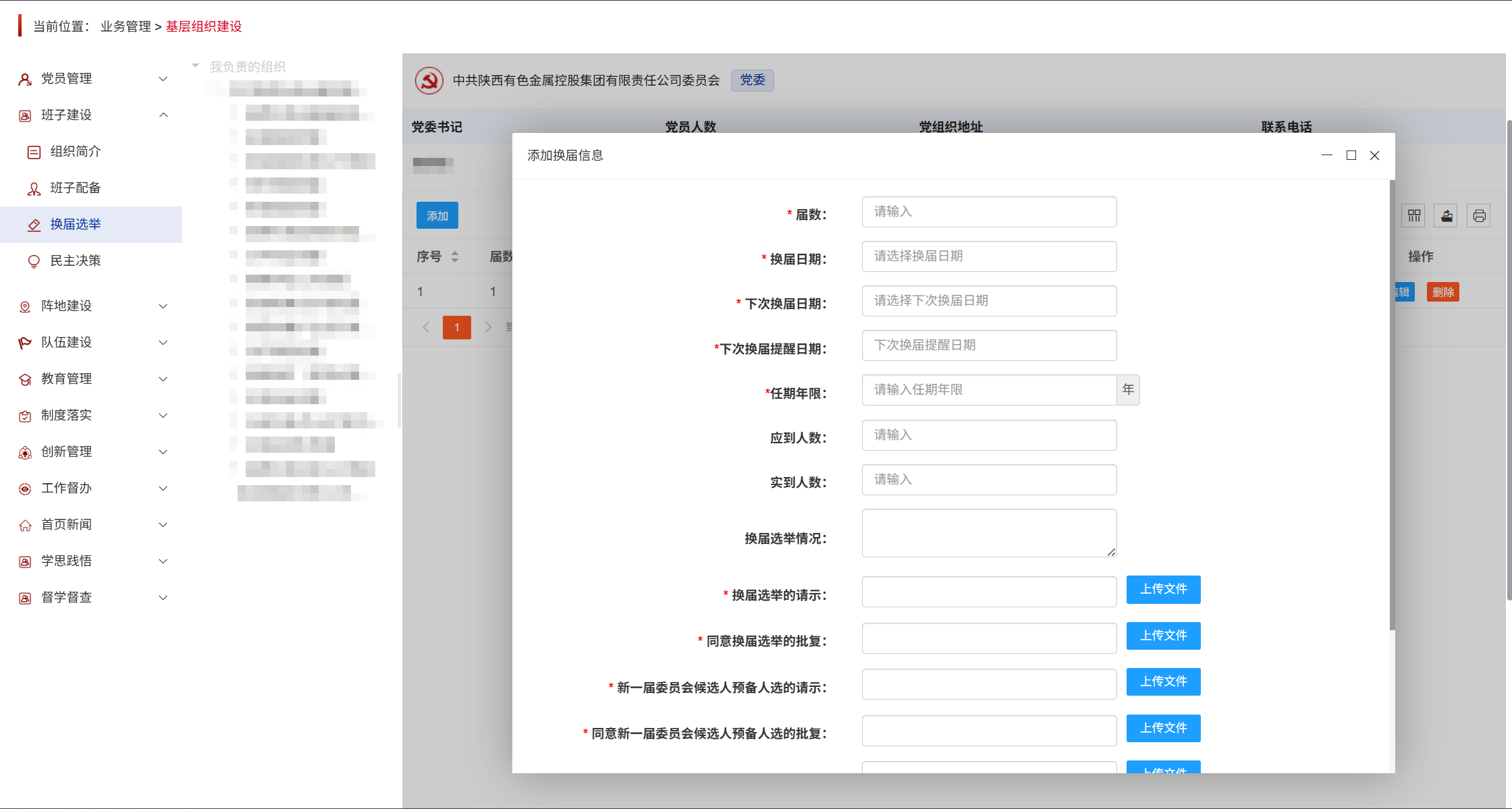
Task: Click the export table icon
Action: [x=1447, y=216]
